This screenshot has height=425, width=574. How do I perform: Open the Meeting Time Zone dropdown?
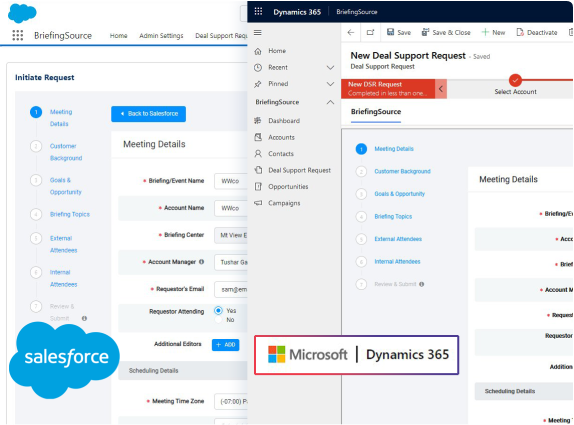231,402
